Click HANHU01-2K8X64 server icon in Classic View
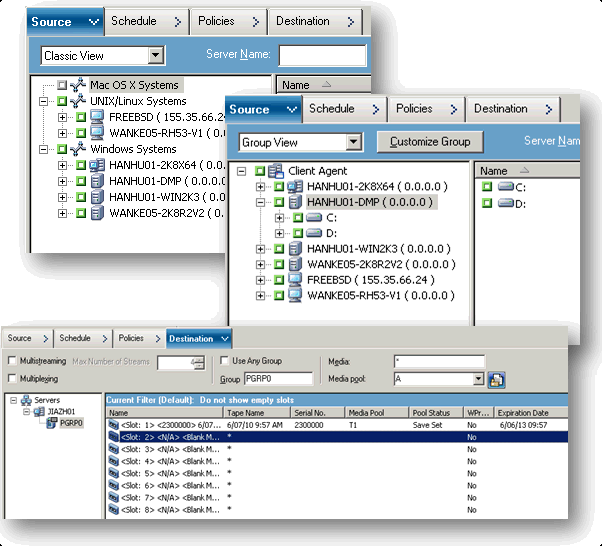The height and width of the screenshot is (546, 602). 97,165
